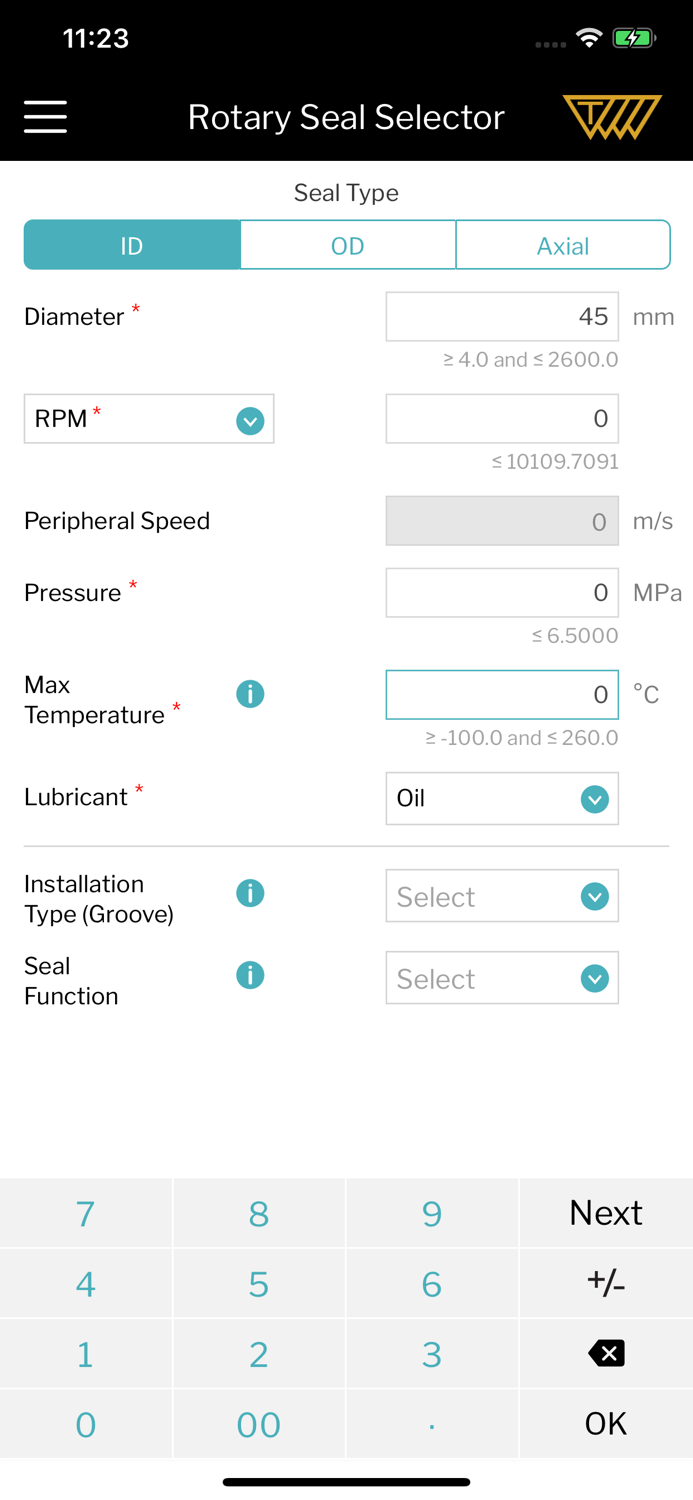The width and height of the screenshot is (693, 1500).
Task: Tap the battery status icon
Action: pos(633,39)
